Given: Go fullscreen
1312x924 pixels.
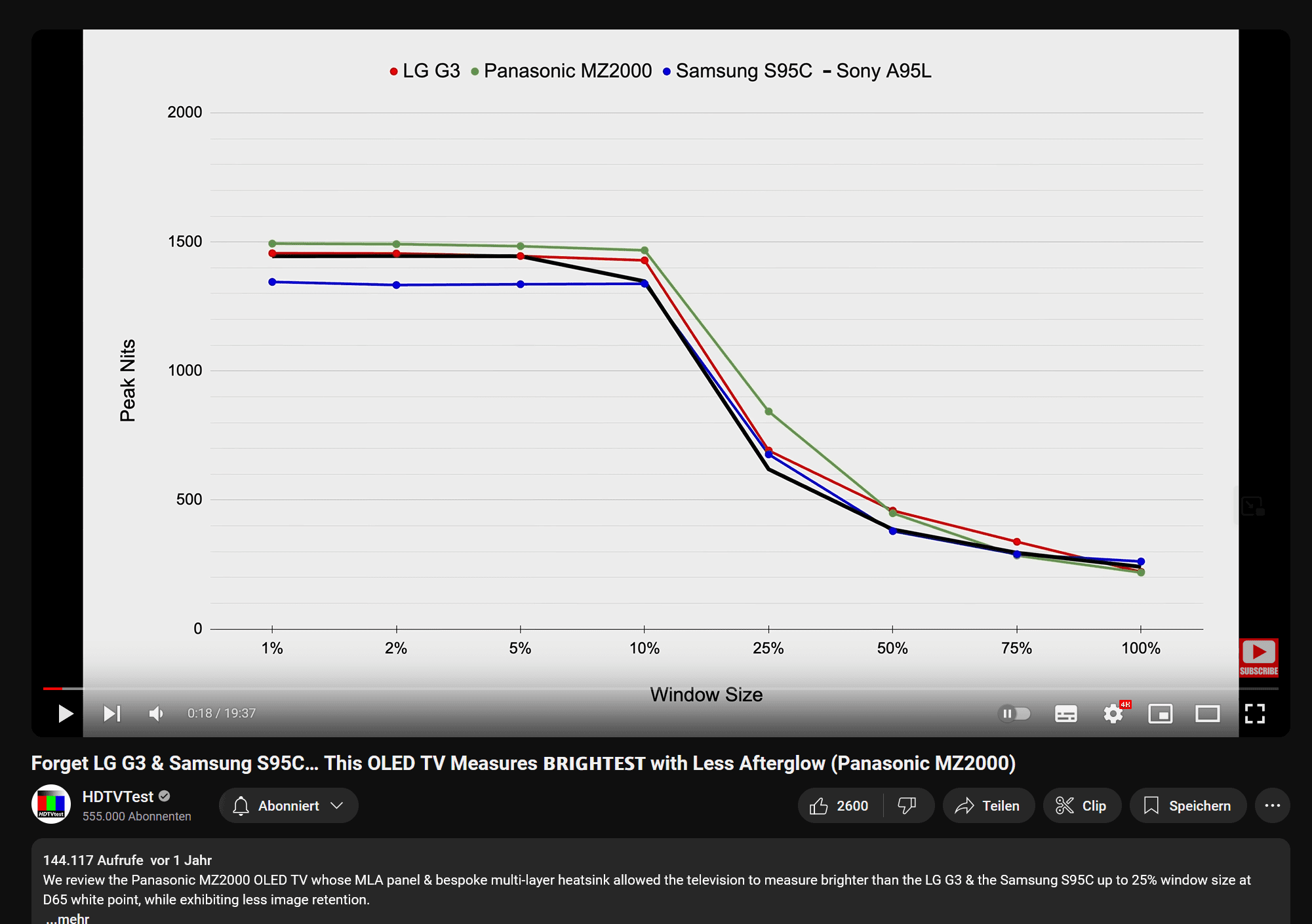Looking at the screenshot, I should click(1254, 713).
